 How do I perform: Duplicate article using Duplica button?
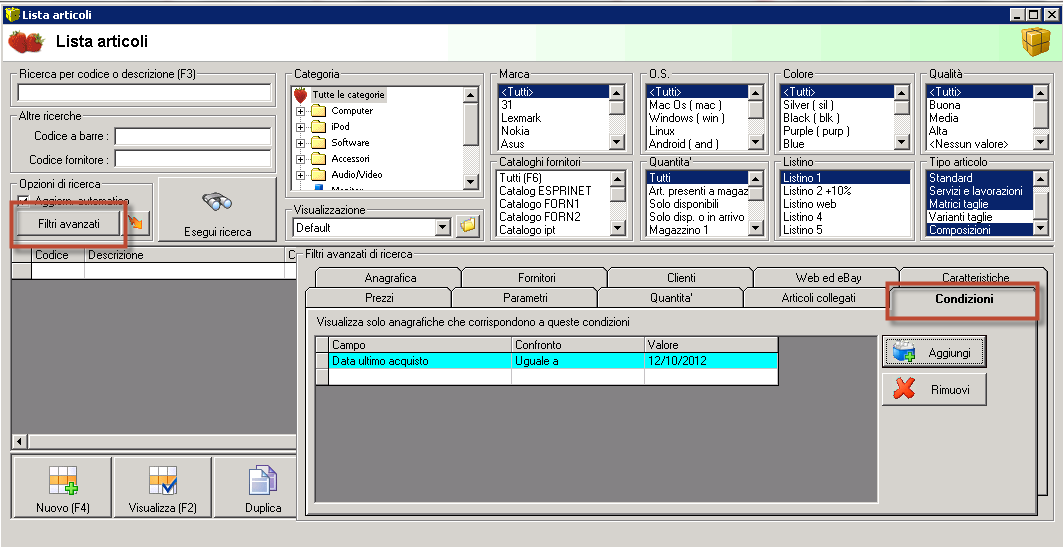262,487
